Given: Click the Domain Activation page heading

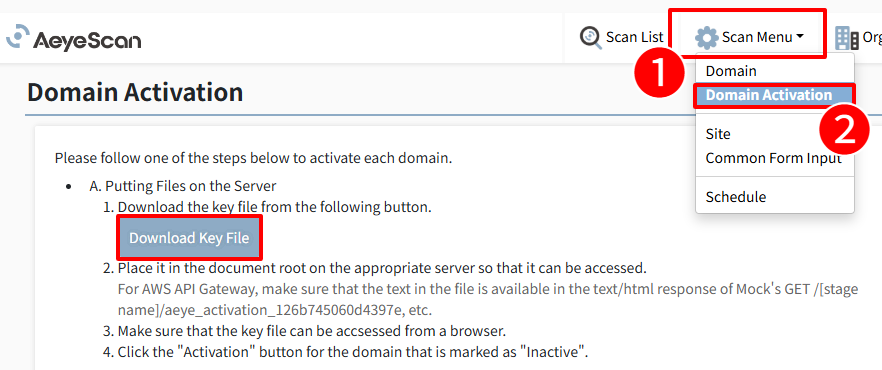Looking at the screenshot, I should [x=135, y=92].
